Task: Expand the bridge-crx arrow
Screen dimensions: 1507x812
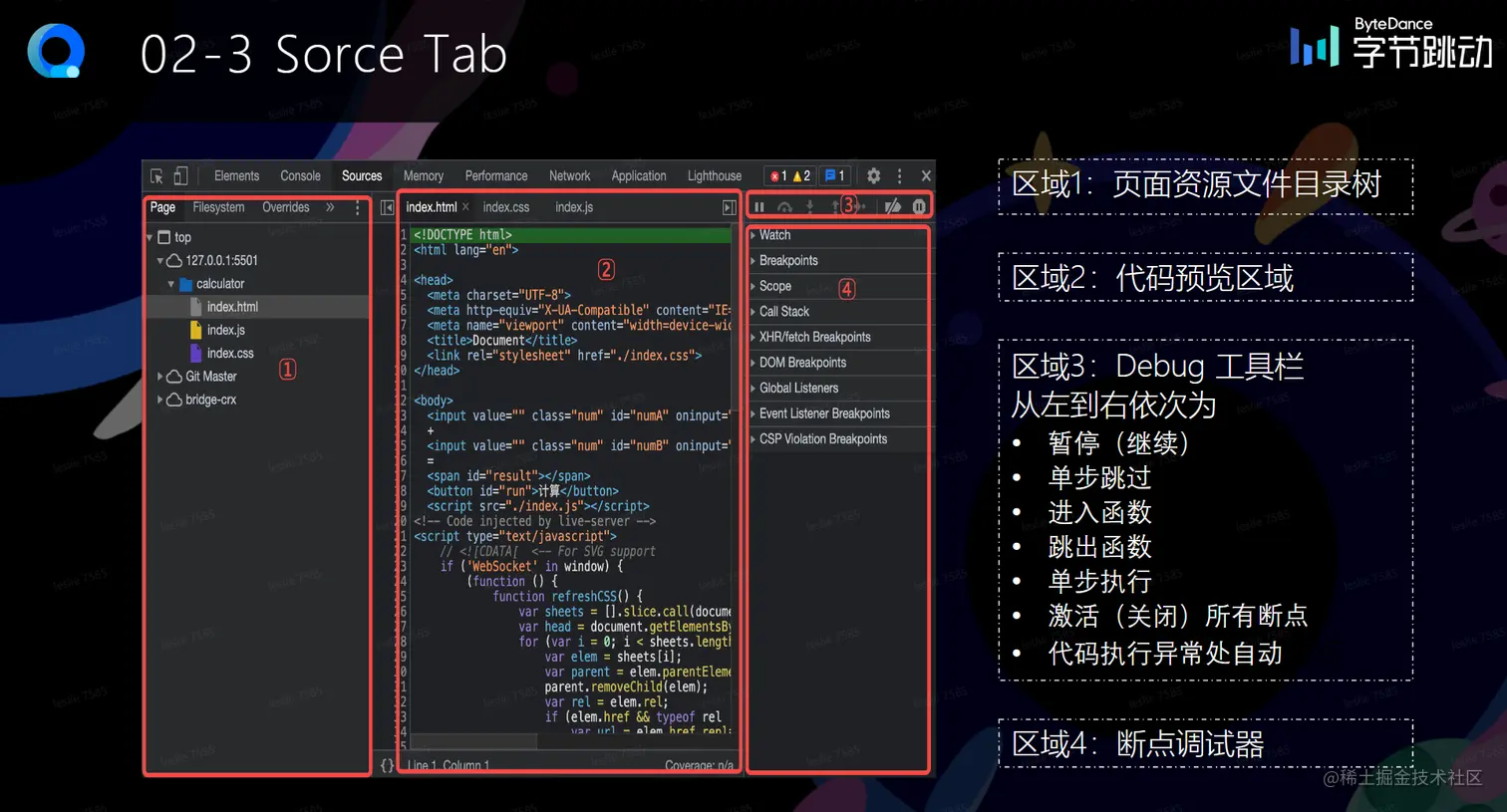Action: point(159,400)
